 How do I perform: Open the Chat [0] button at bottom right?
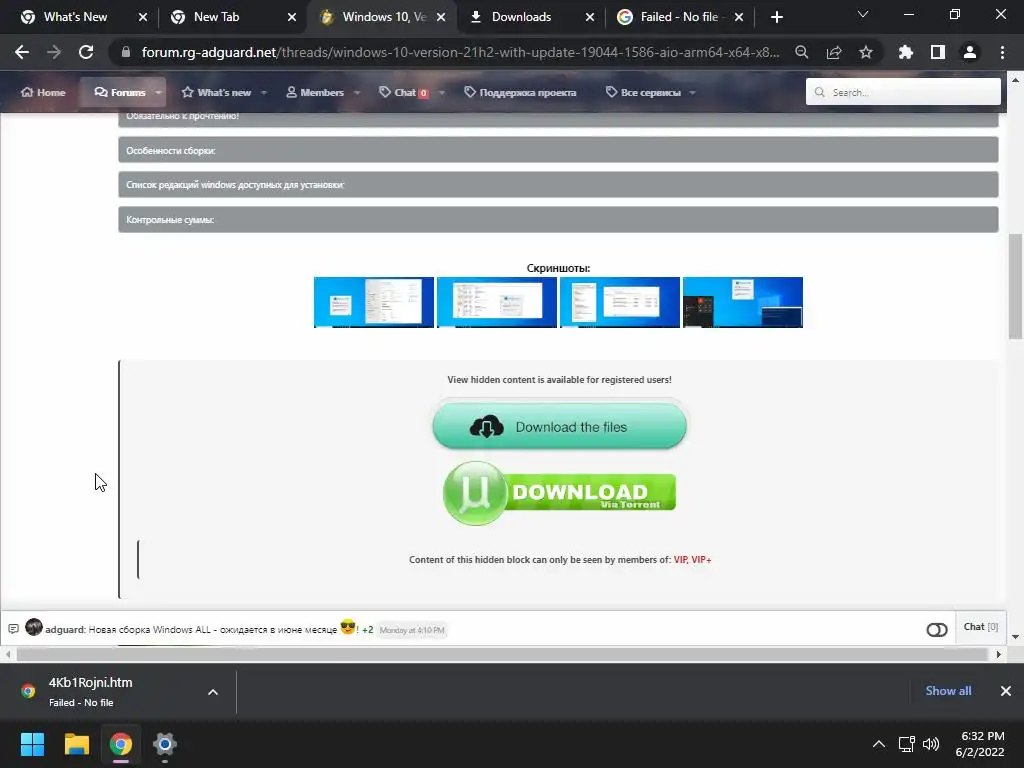click(x=981, y=627)
